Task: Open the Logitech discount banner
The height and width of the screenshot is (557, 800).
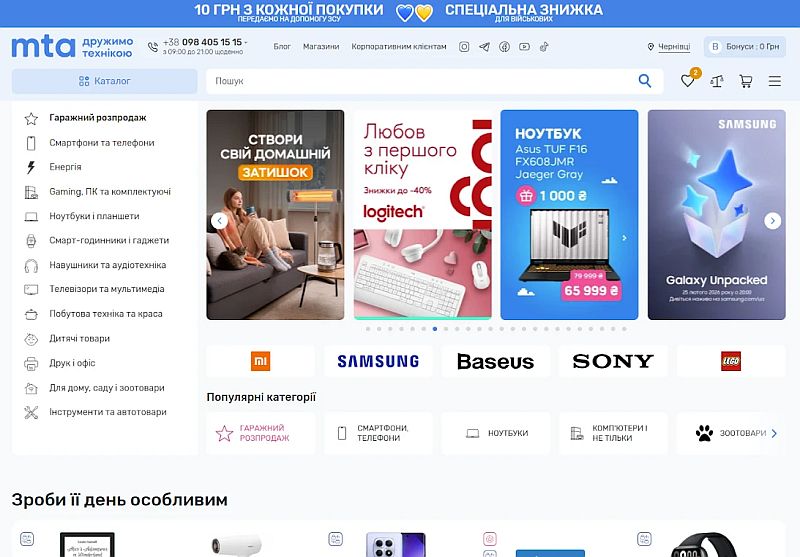Action: pyautogui.click(x=422, y=215)
